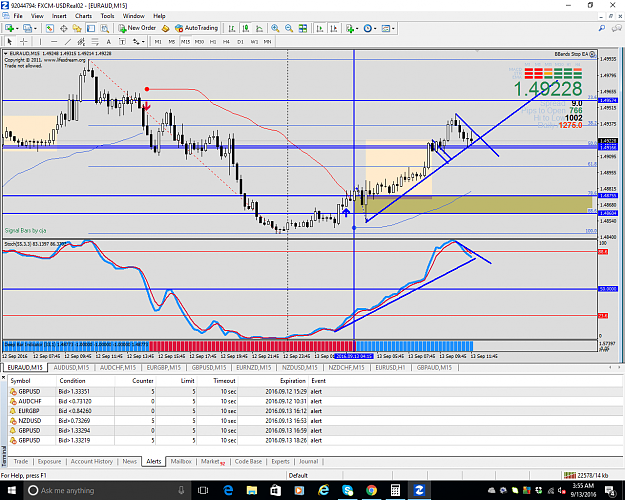The image size is (625, 500).
Task: Switch chart to M1 timeframe
Action: click(158, 41)
